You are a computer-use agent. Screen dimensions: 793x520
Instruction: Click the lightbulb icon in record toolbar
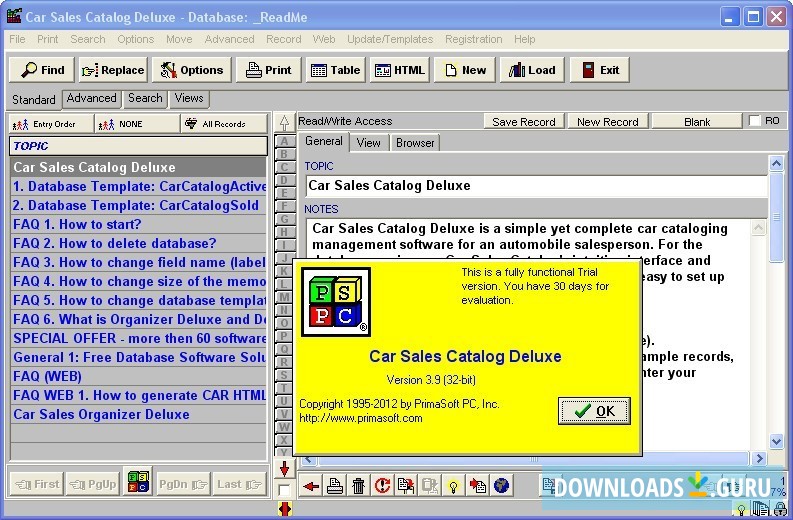point(453,486)
